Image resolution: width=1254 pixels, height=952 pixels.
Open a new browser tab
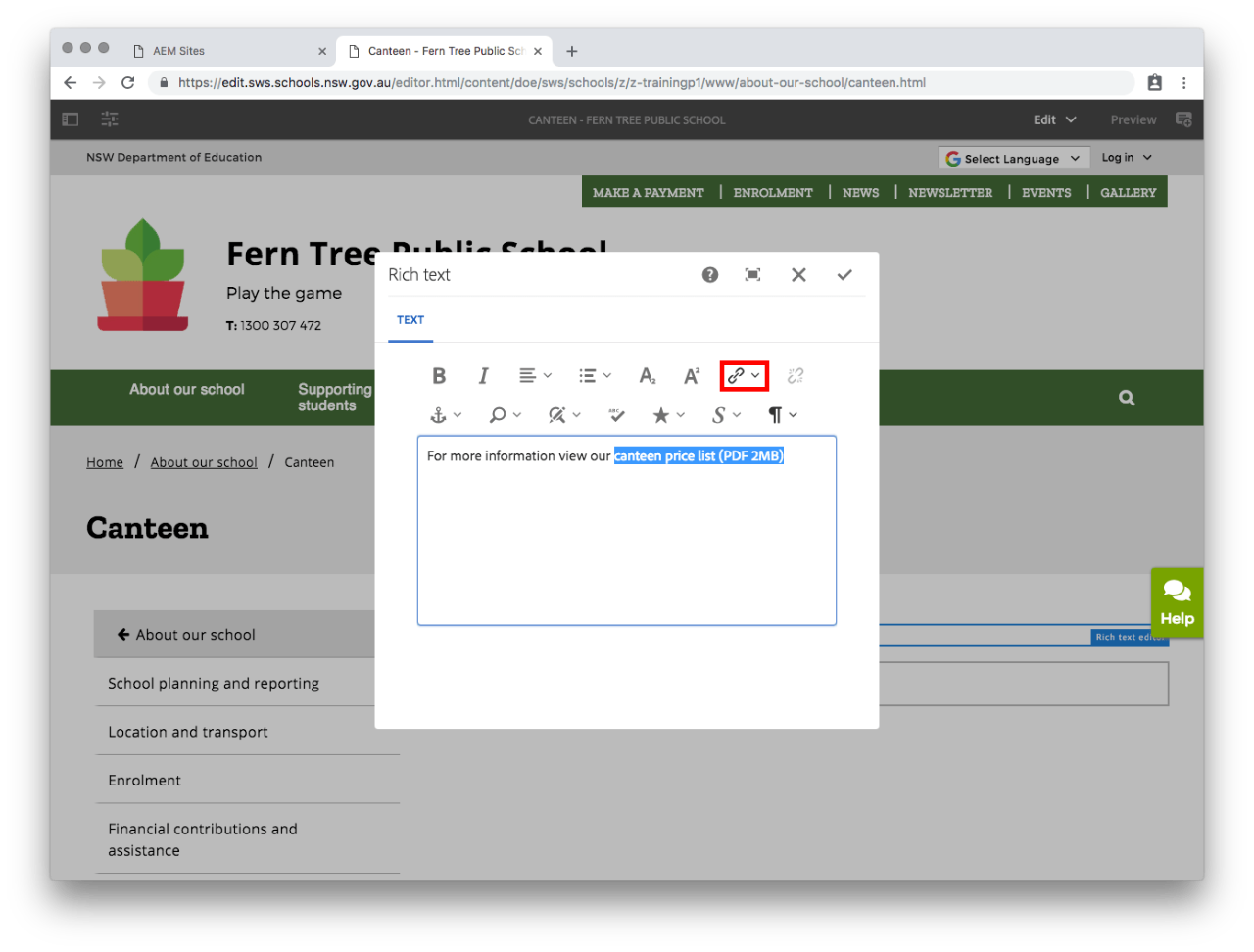pos(572,51)
